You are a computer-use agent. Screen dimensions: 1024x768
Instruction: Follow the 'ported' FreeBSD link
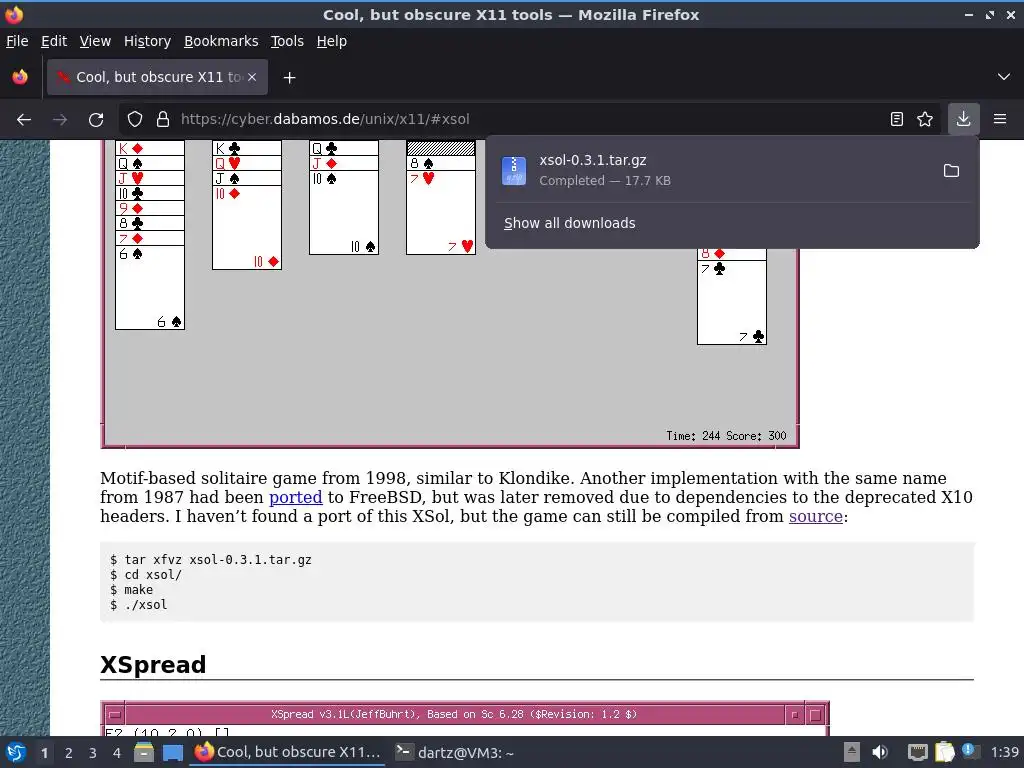(296, 497)
